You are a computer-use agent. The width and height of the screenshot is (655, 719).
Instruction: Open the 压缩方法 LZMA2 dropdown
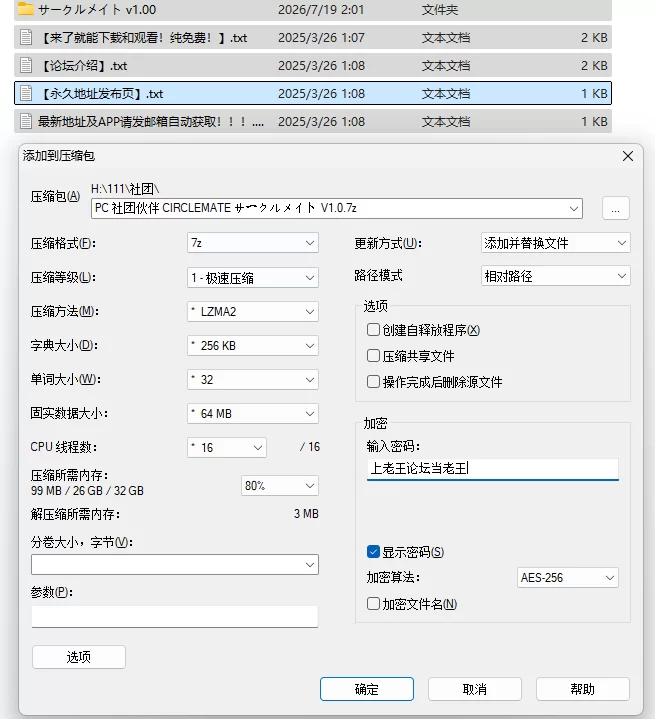pos(253,312)
